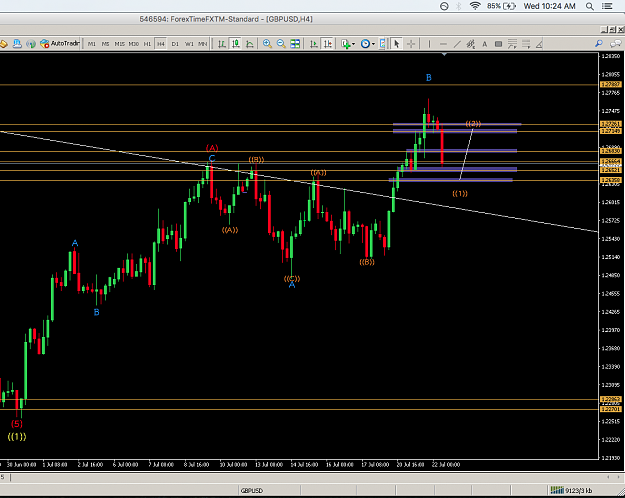Switch chart to M30 timeframe
The height and width of the screenshot is (498, 625).
(134, 44)
